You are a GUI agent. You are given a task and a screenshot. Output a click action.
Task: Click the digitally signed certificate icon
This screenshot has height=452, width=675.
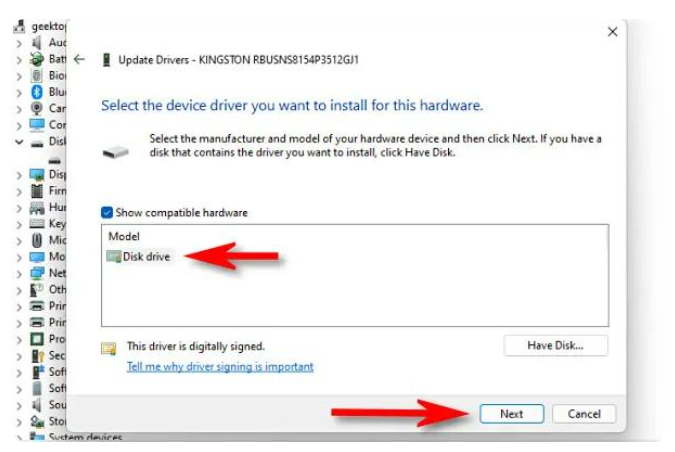pyautogui.click(x=108, y=348)
